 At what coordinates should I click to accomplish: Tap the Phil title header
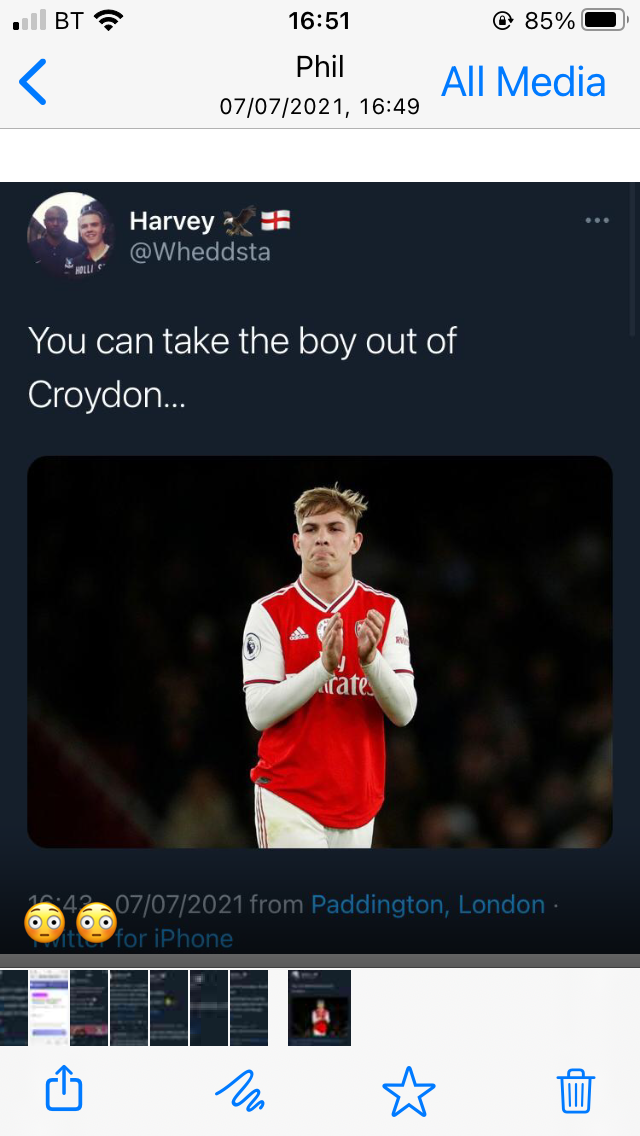(320, 68)
